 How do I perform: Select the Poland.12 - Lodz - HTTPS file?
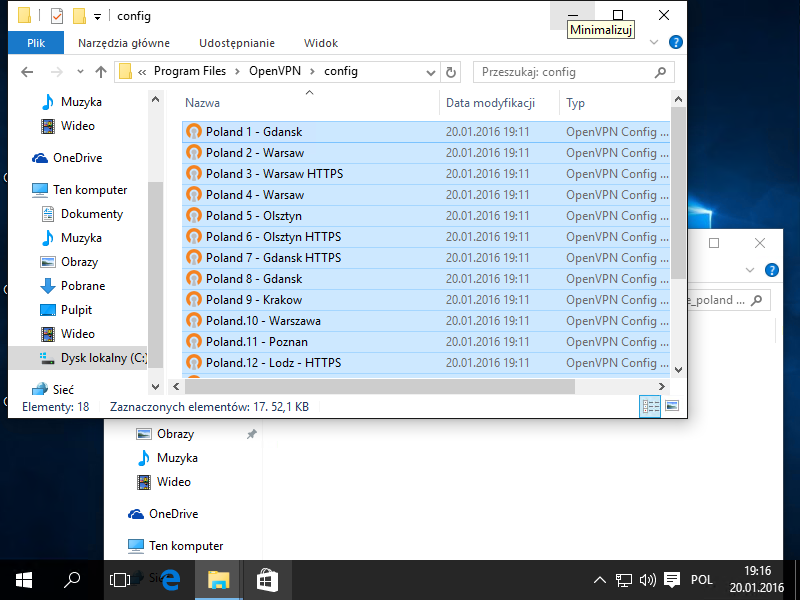[426, 362]
